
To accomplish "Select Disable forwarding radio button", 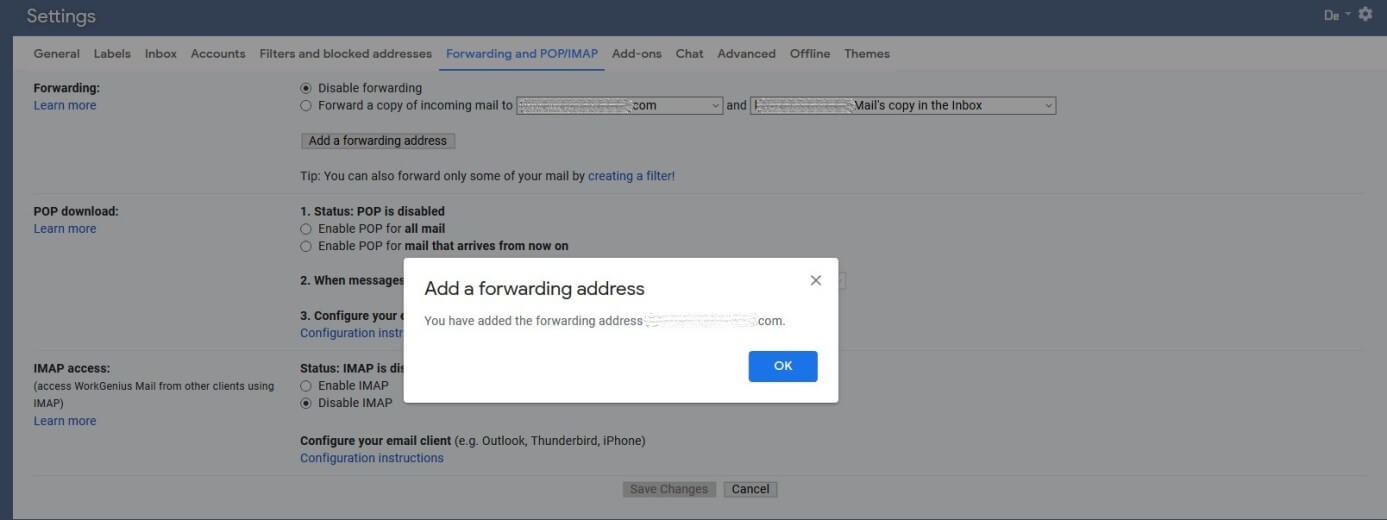I will pyautogui.click(x=307, y=88).
